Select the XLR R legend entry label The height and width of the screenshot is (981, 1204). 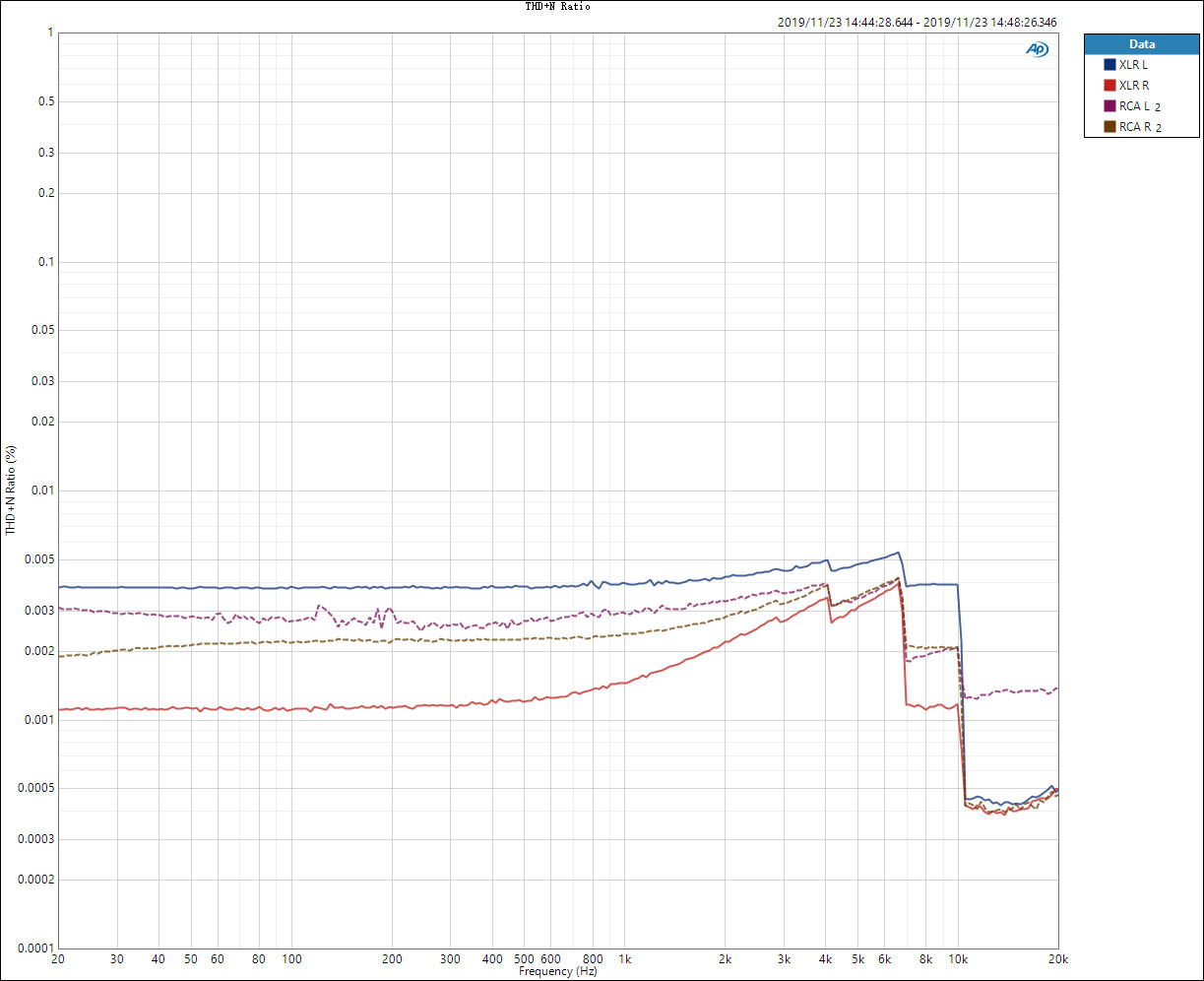click(x=1134, y=86)
